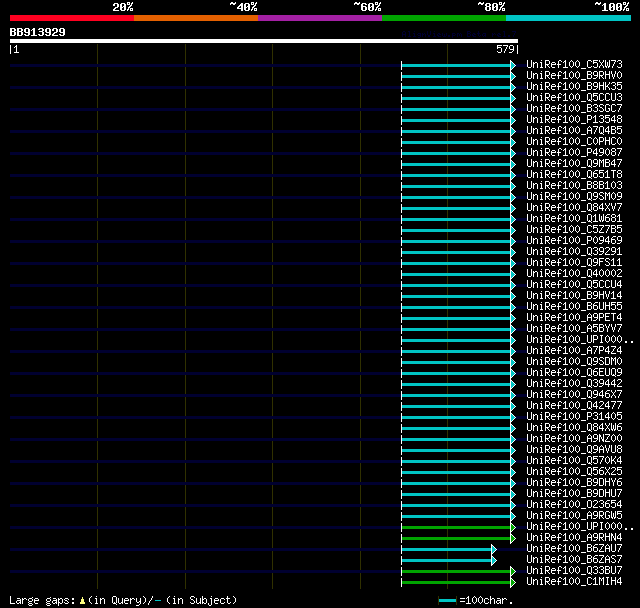This screenshot has width=640, height=608.
Task: Click the UniRef100_Q6EUQ9 label
Action: (x=574, y=373)
